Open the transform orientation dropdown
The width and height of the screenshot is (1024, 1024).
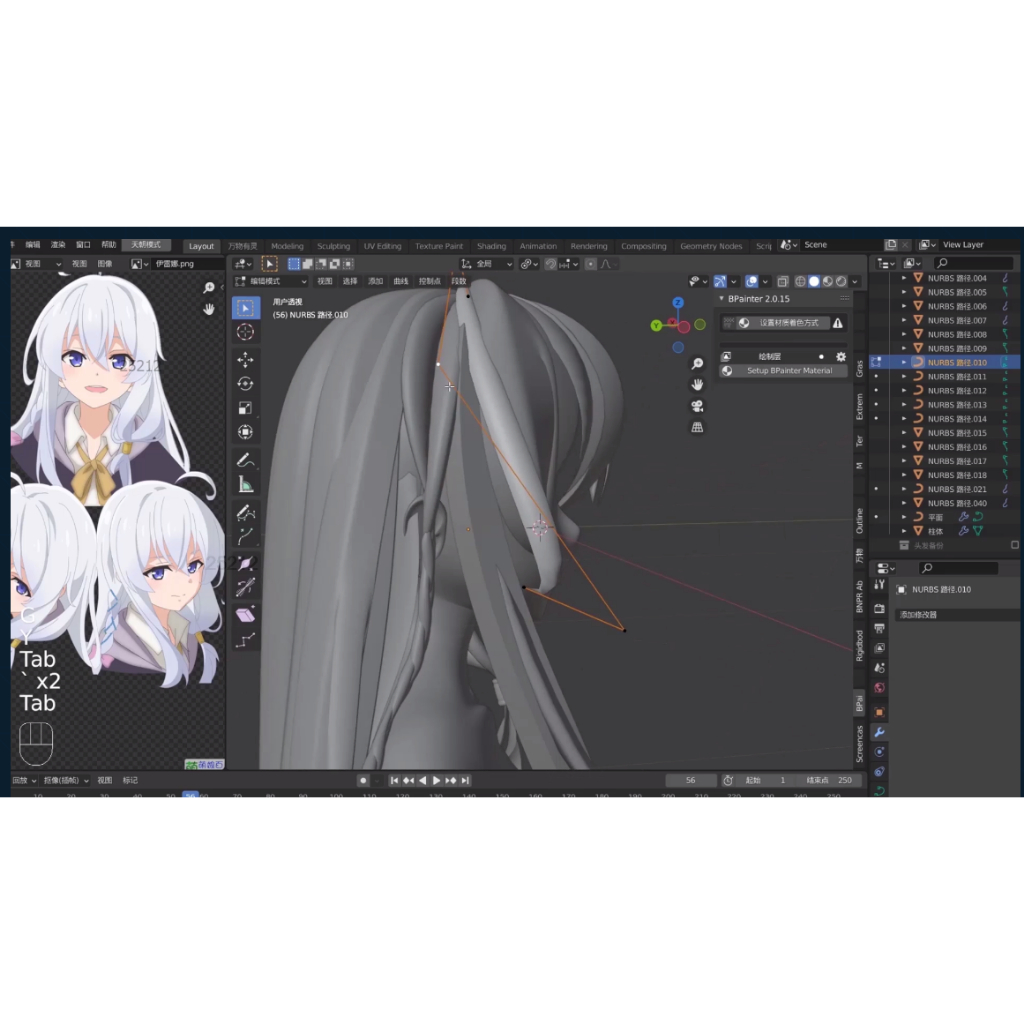pyautogui.click(x=487, y=264)
